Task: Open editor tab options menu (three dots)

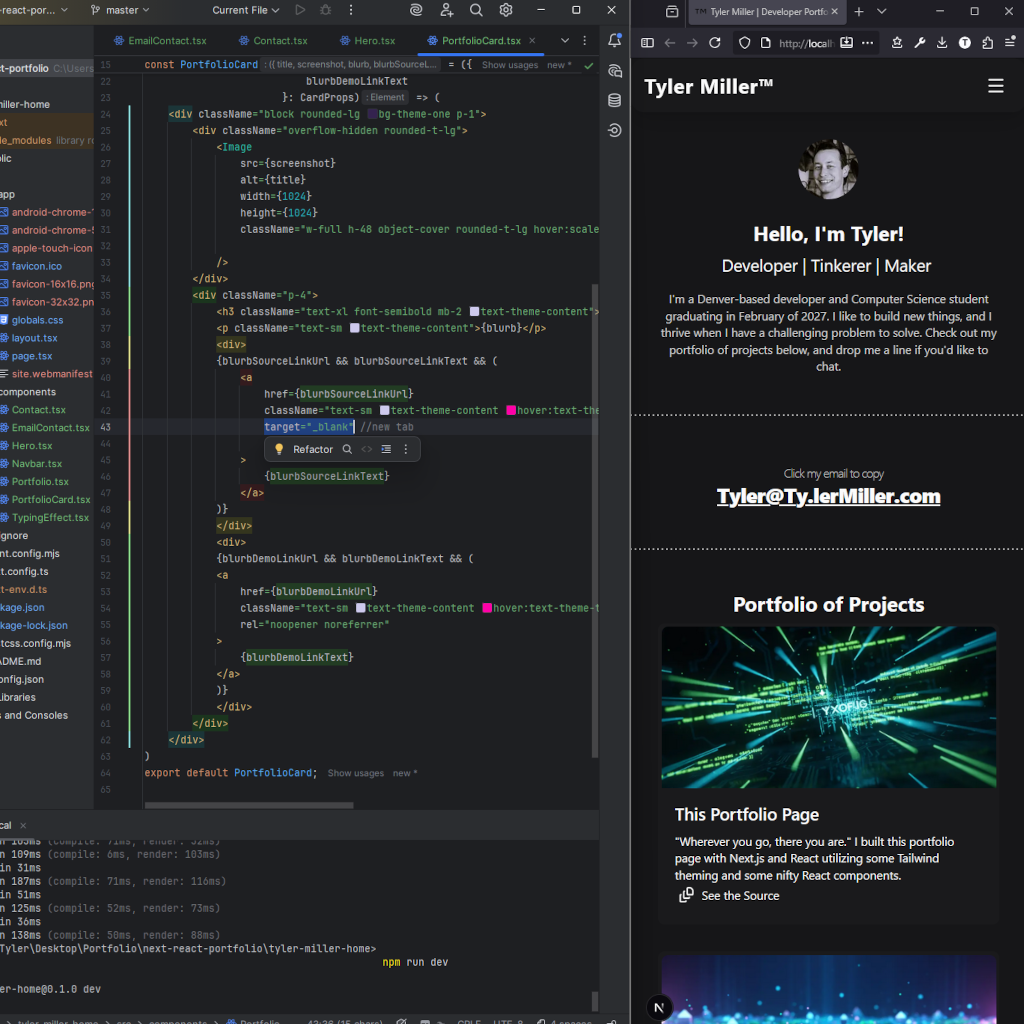Action: [x=584, y=40]
